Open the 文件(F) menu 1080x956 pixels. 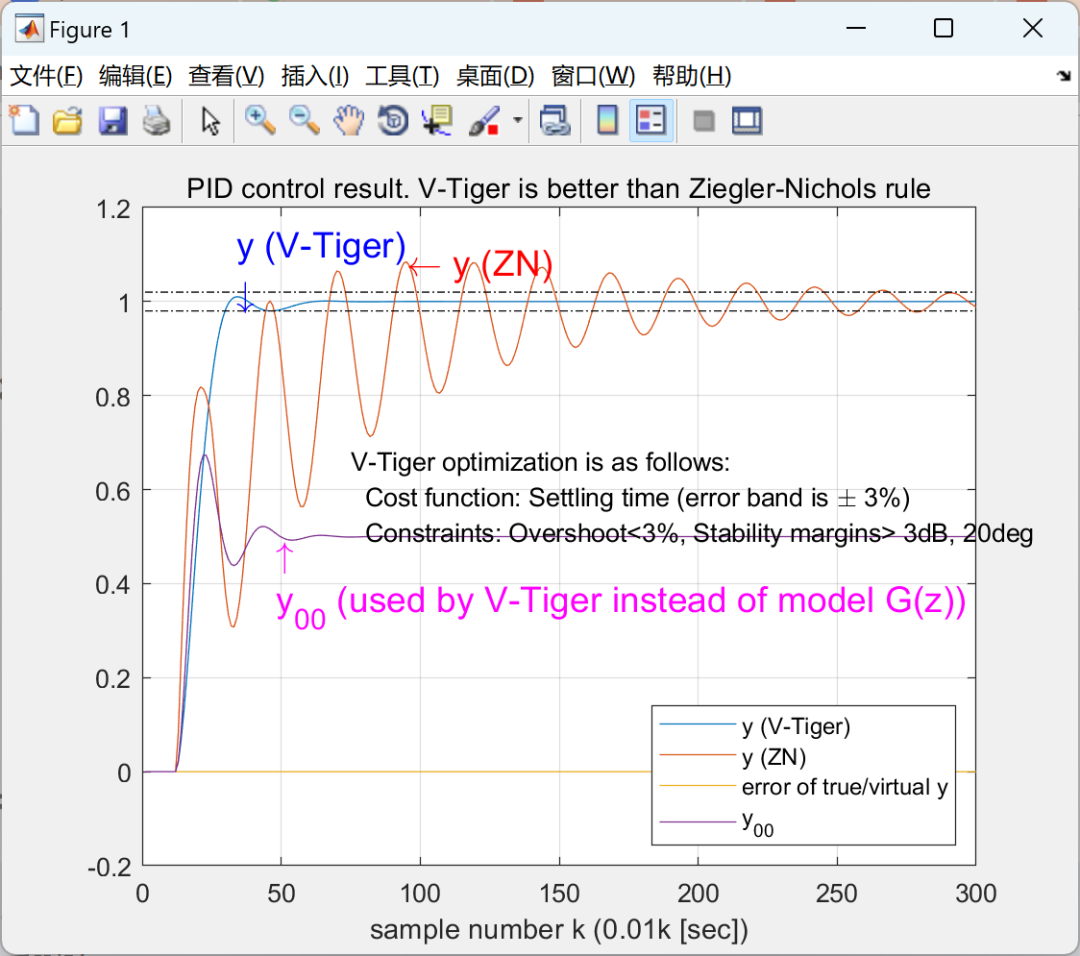click(x=46, y=76)
